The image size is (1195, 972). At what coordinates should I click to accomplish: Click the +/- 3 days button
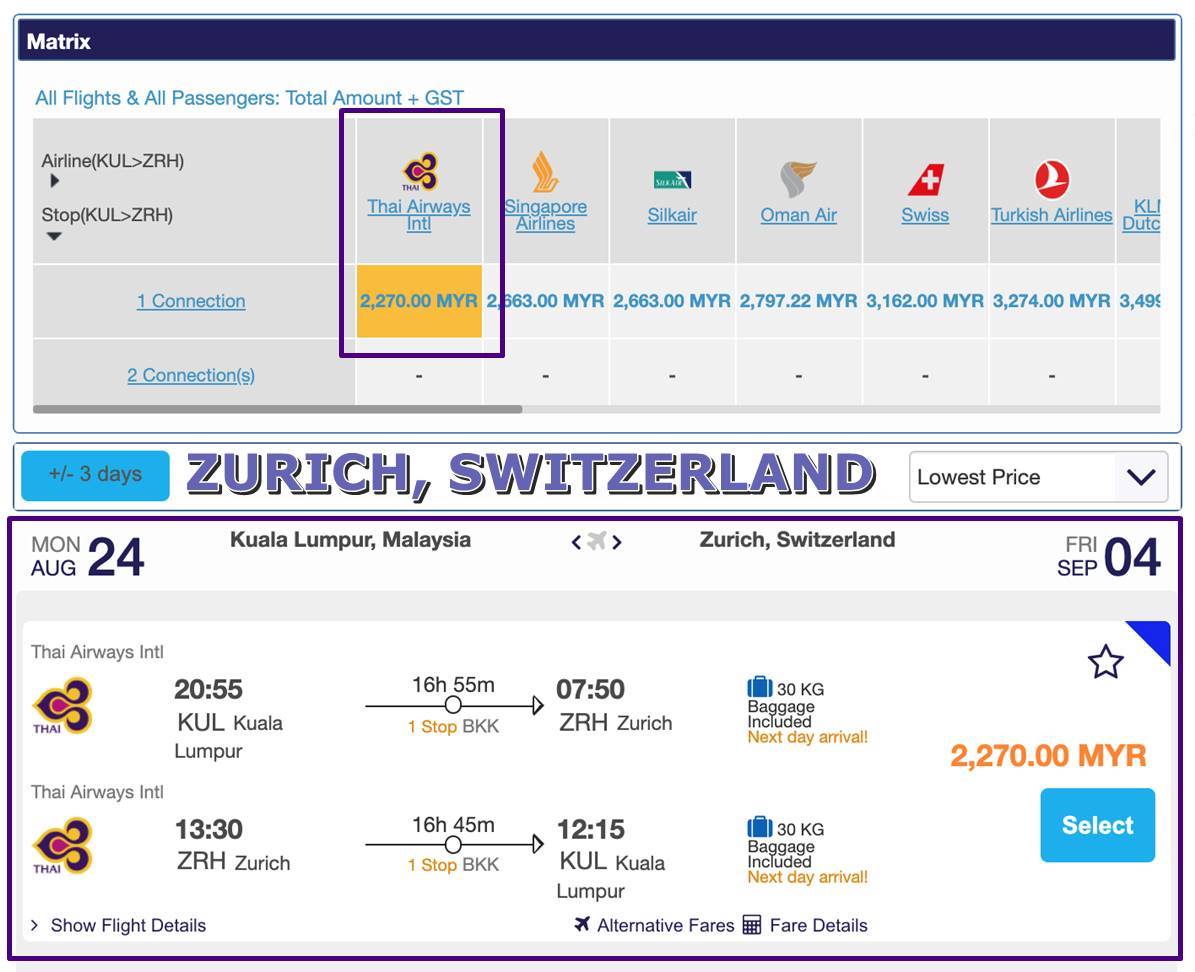pos(95,476)
